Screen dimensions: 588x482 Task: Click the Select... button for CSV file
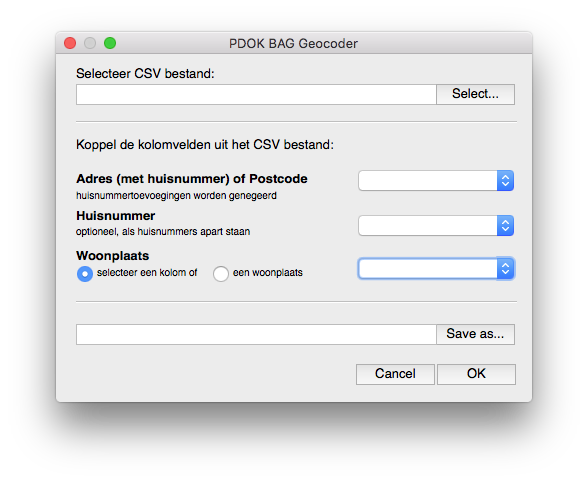pyautogui.click(x=476, y=94)
